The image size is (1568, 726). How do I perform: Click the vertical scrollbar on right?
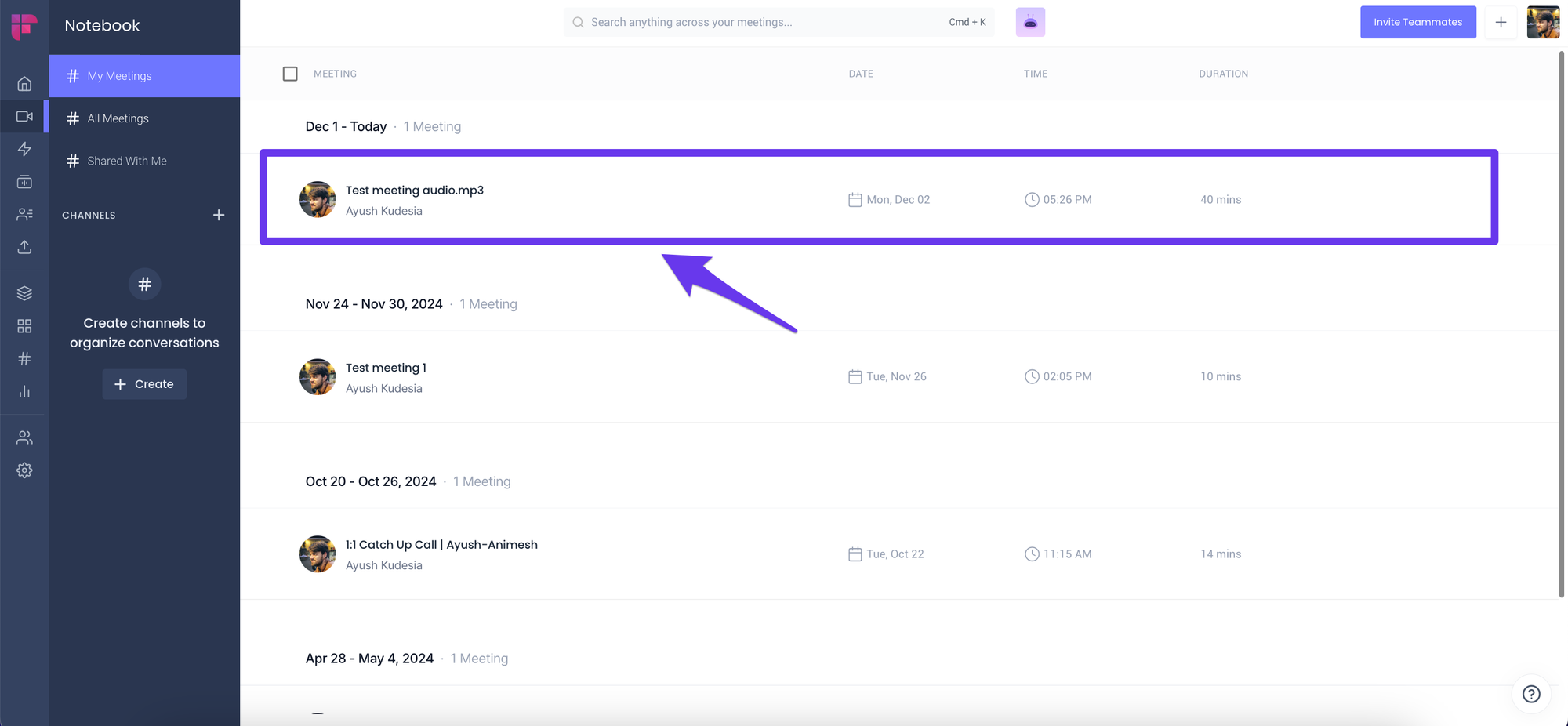[1562, 324]
